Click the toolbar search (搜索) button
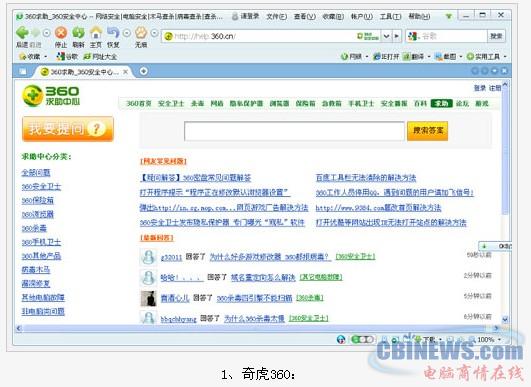This screenshot has height=387, width=531. tap(496, 36)
